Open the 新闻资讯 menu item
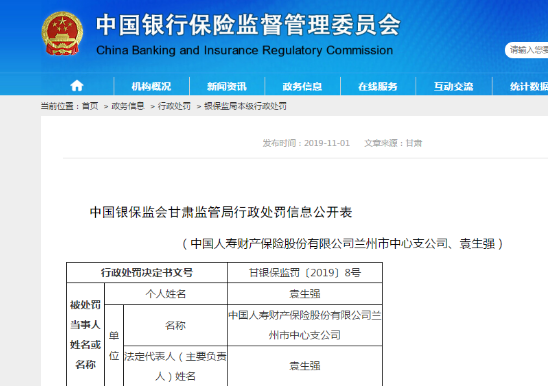 point(227,86)
